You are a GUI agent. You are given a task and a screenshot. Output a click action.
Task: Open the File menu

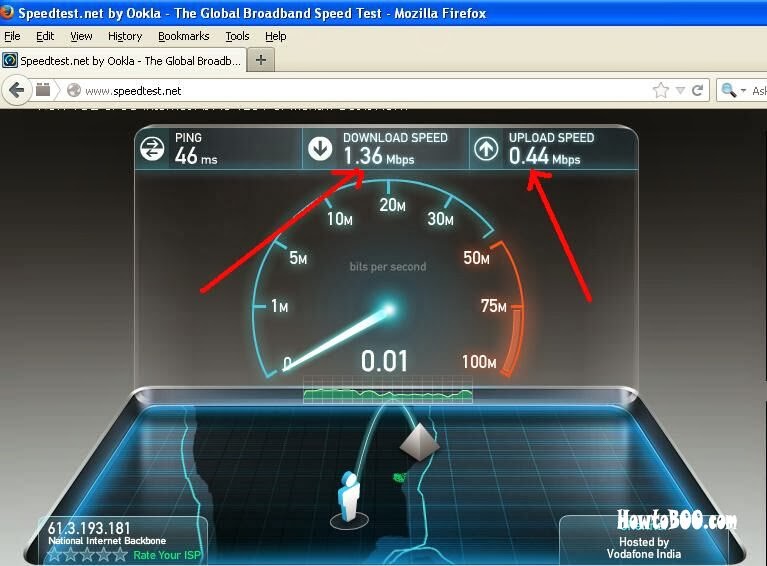[x=12, y=36]
